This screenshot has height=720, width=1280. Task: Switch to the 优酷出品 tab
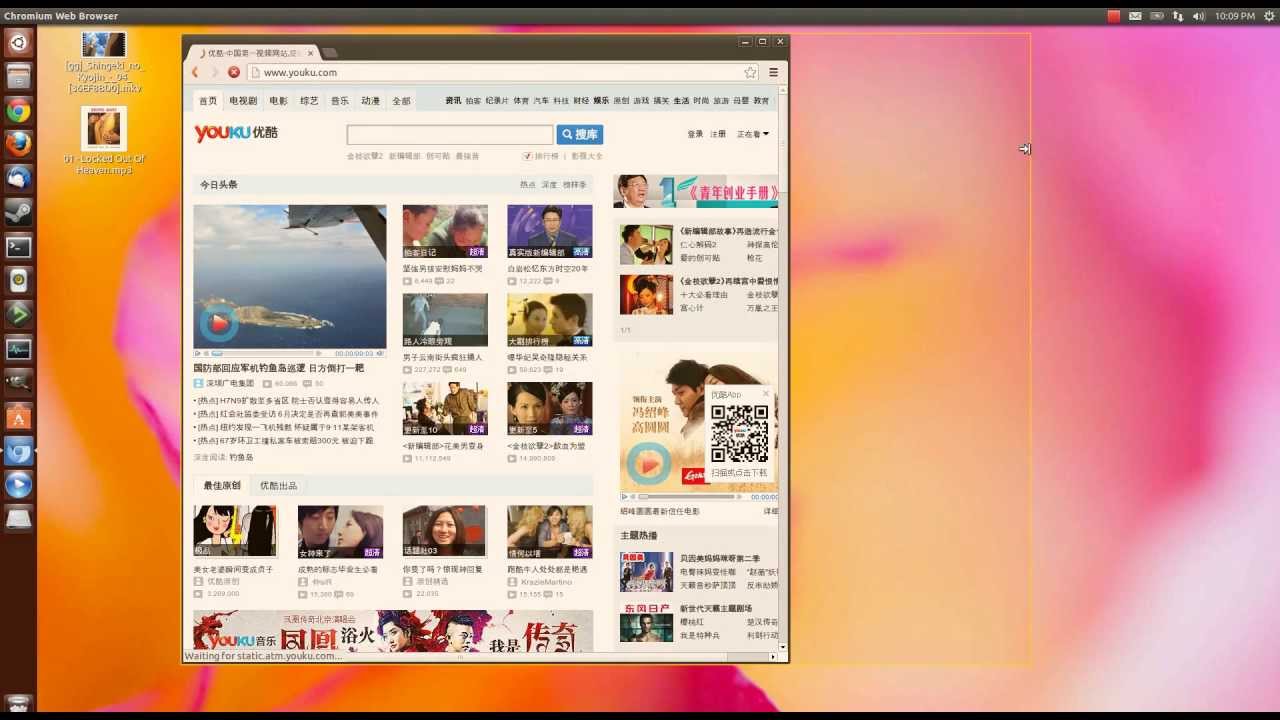pyautogui.click(x=278, y=486)
